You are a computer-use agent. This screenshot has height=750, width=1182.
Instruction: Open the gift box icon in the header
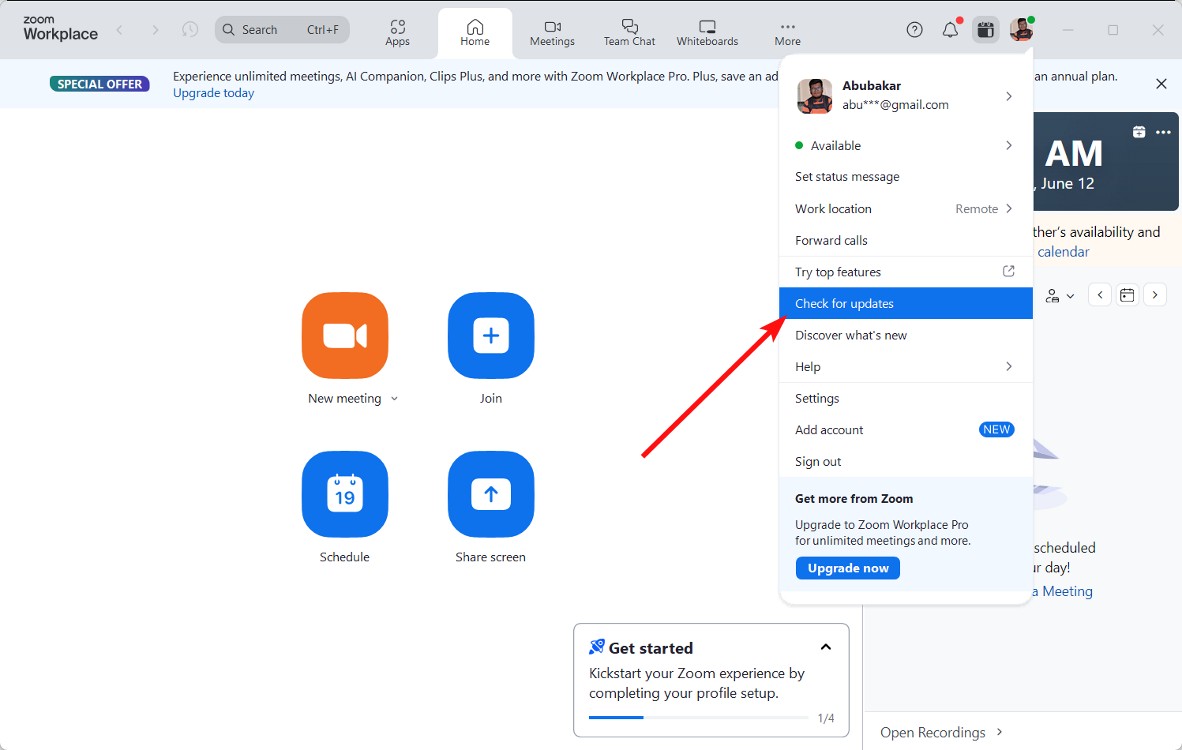click(986, 30)
